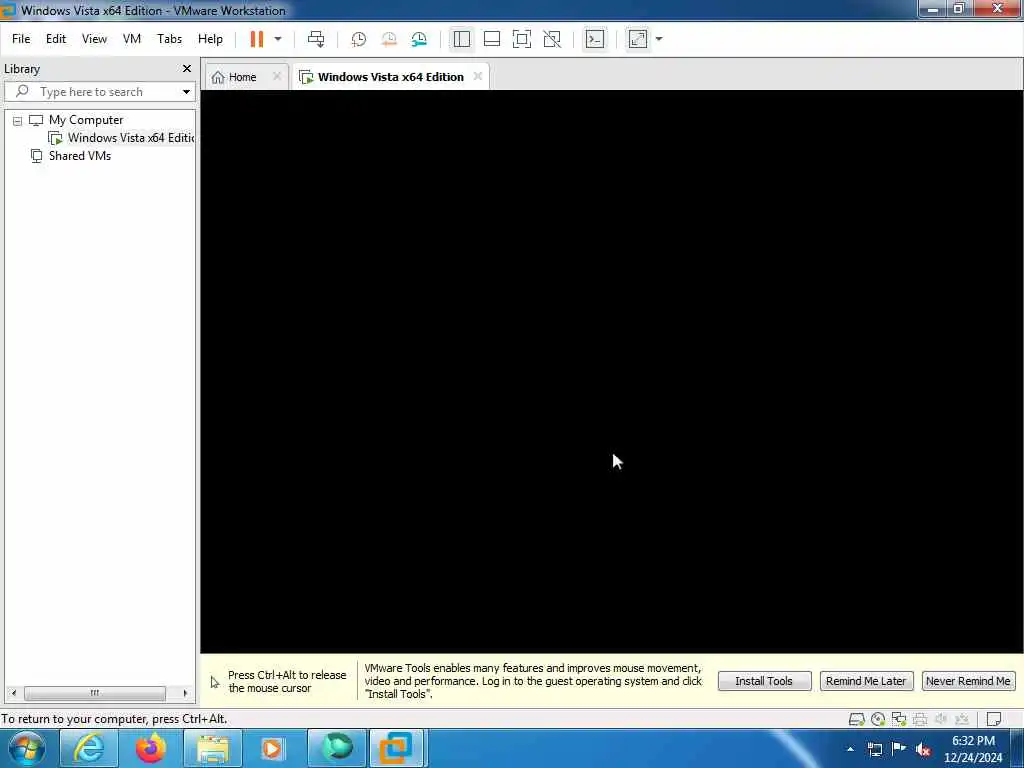This screenshot has width=1024, height=768.
Task: Revert the virtual machine to a snapshot
Action: (389, 39)
